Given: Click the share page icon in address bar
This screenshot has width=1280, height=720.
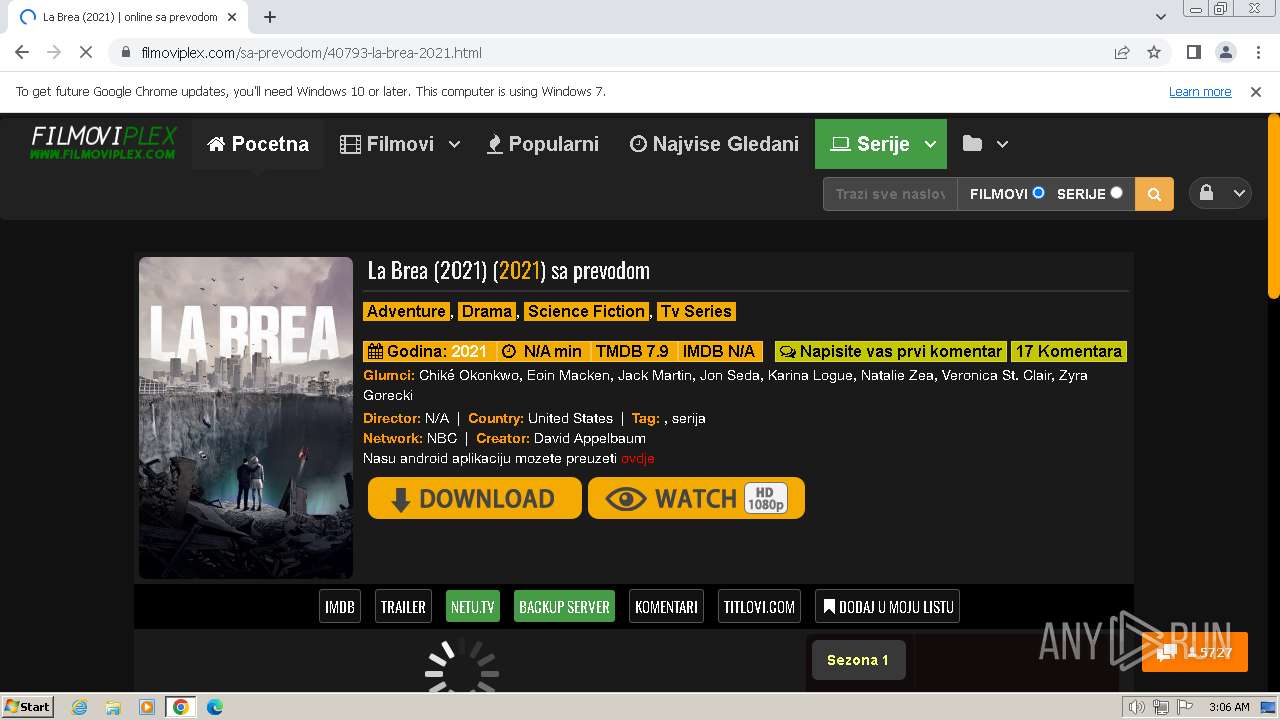Looking at the screenshot, I should (1122, 52).
